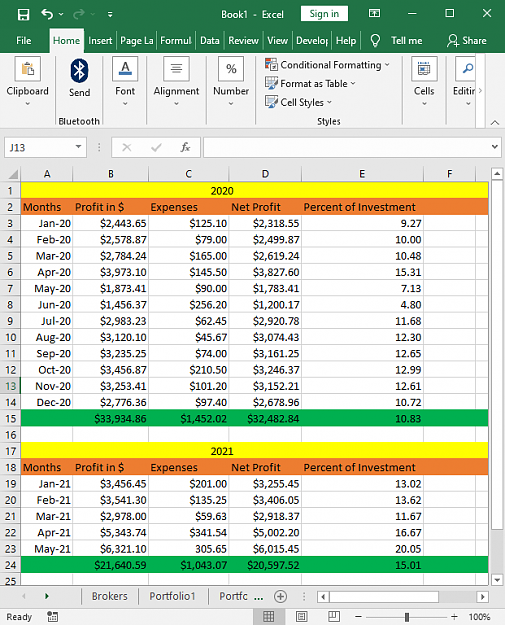Screen dimensions: 505x625
Task: Expand the Alignment group
Action: pos(176,82)
